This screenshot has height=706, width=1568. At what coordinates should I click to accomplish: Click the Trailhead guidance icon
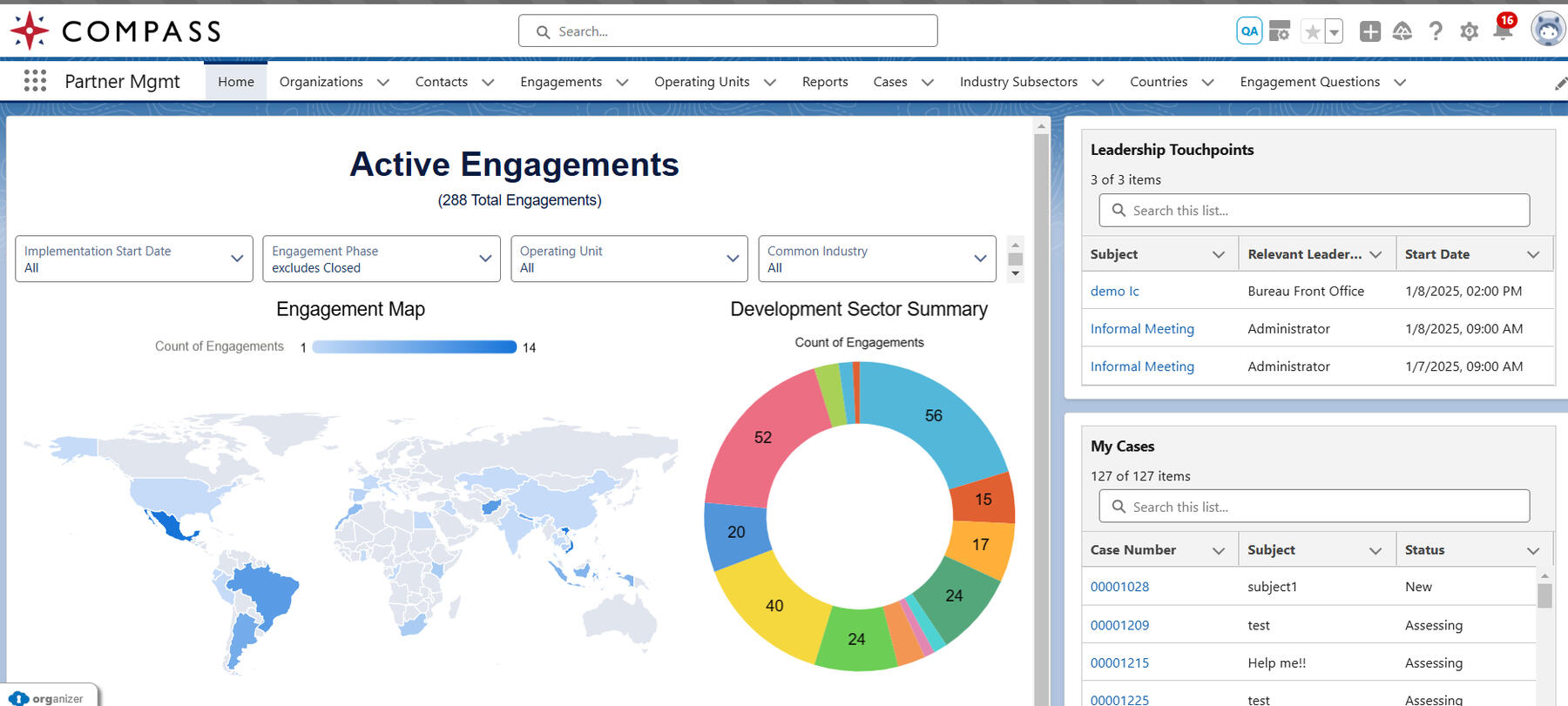pos(1402,31)
